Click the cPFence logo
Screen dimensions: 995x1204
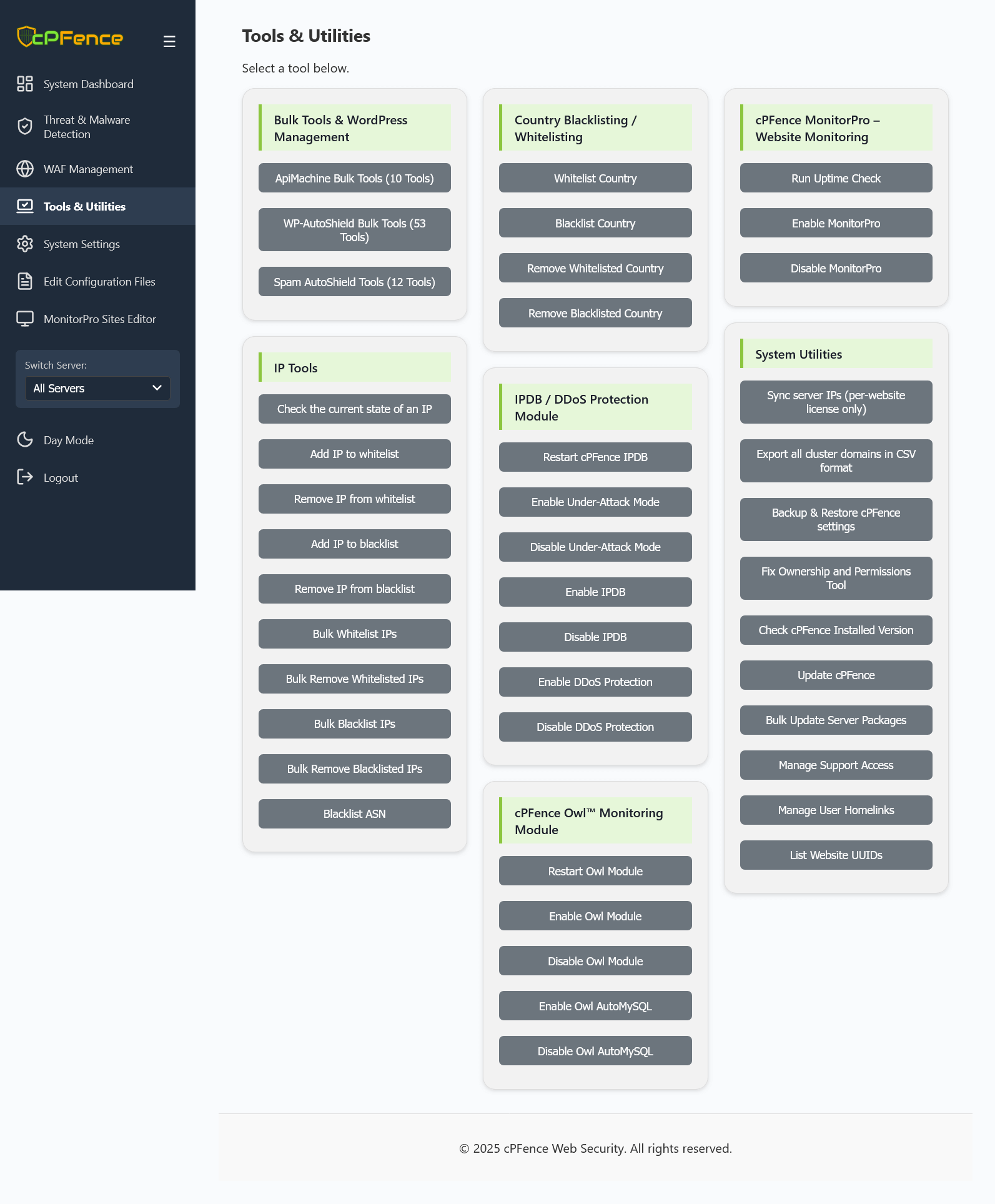pos(70,37)
